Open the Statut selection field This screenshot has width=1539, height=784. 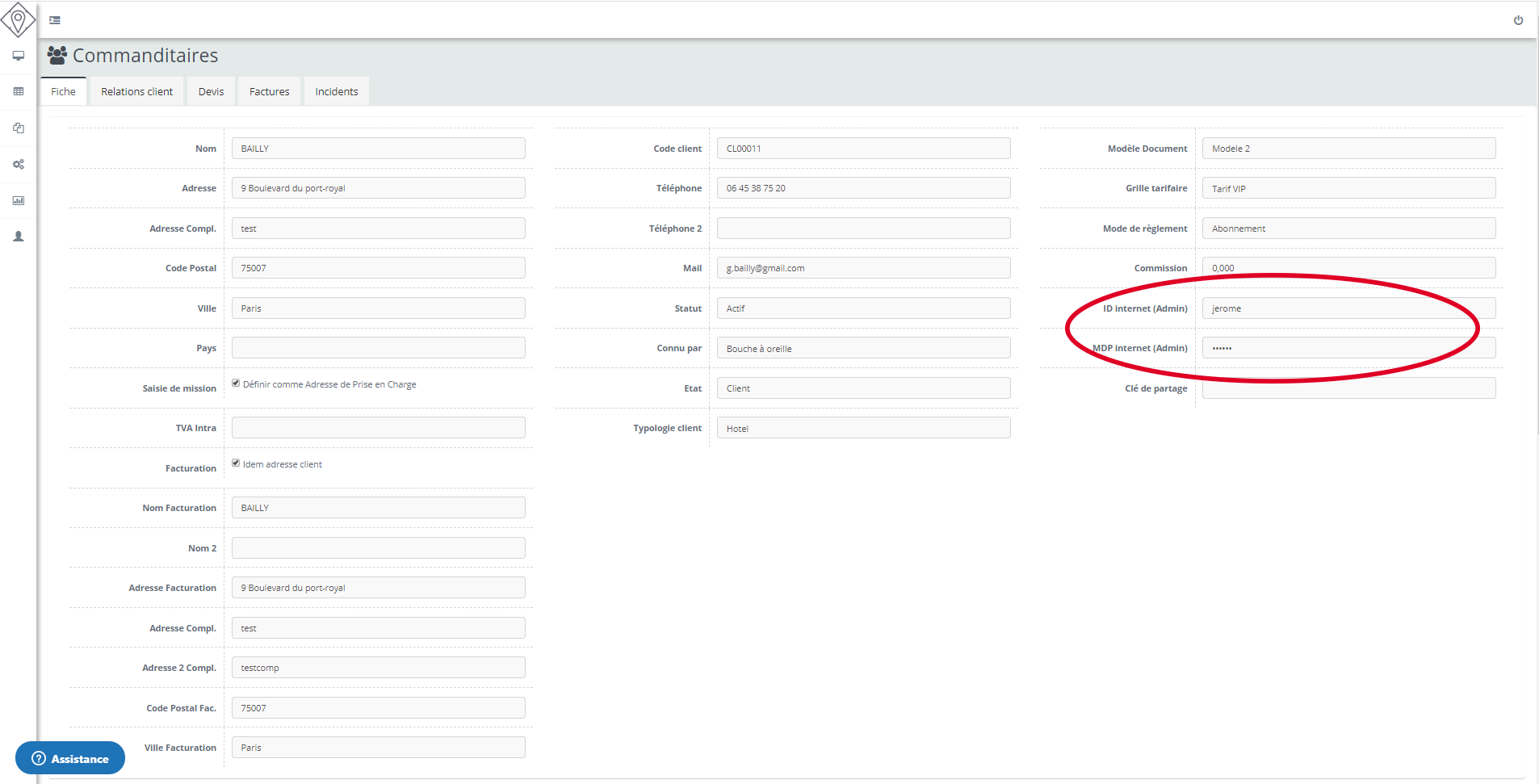pos(862,308)
